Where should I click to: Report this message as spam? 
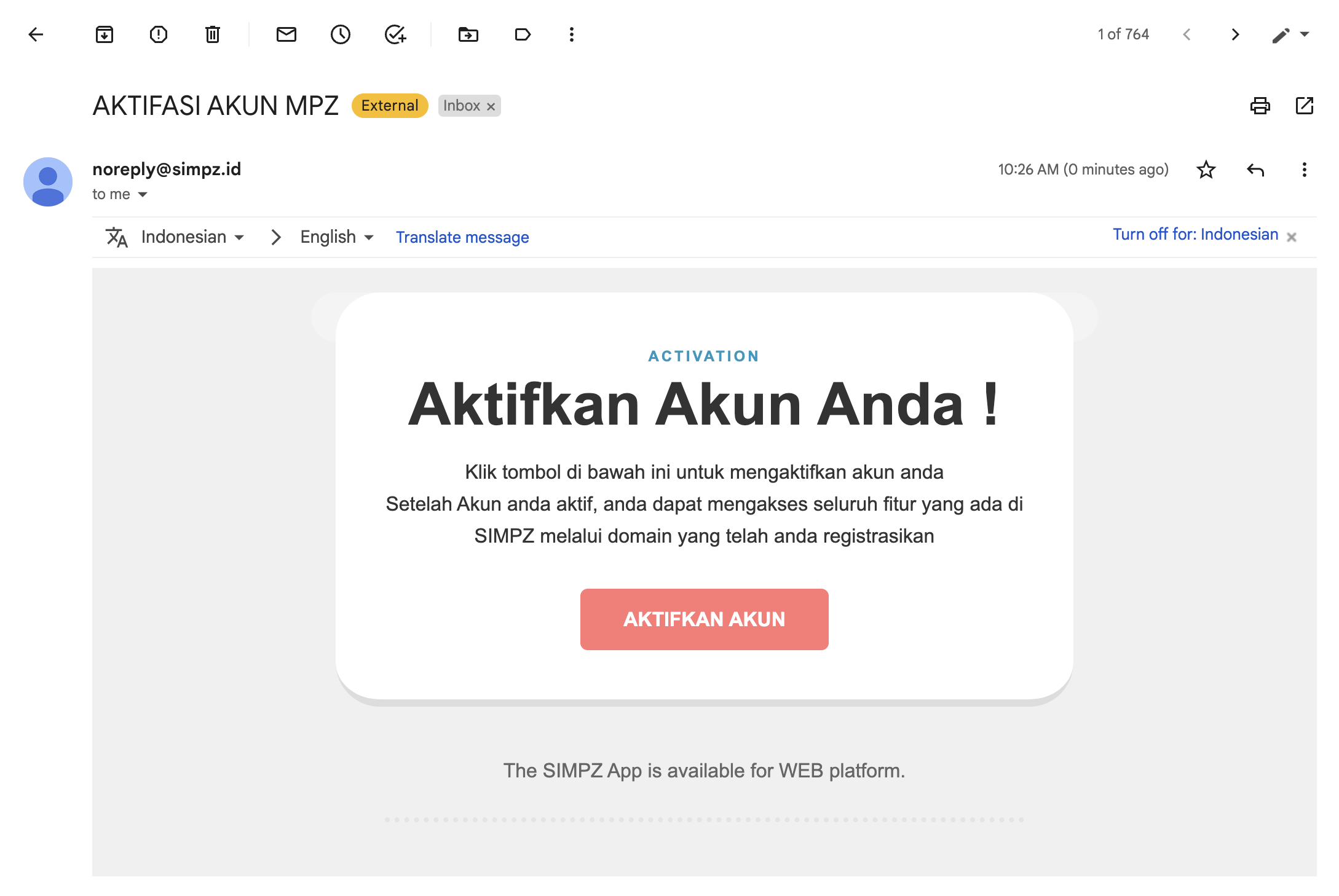[159, 34]
